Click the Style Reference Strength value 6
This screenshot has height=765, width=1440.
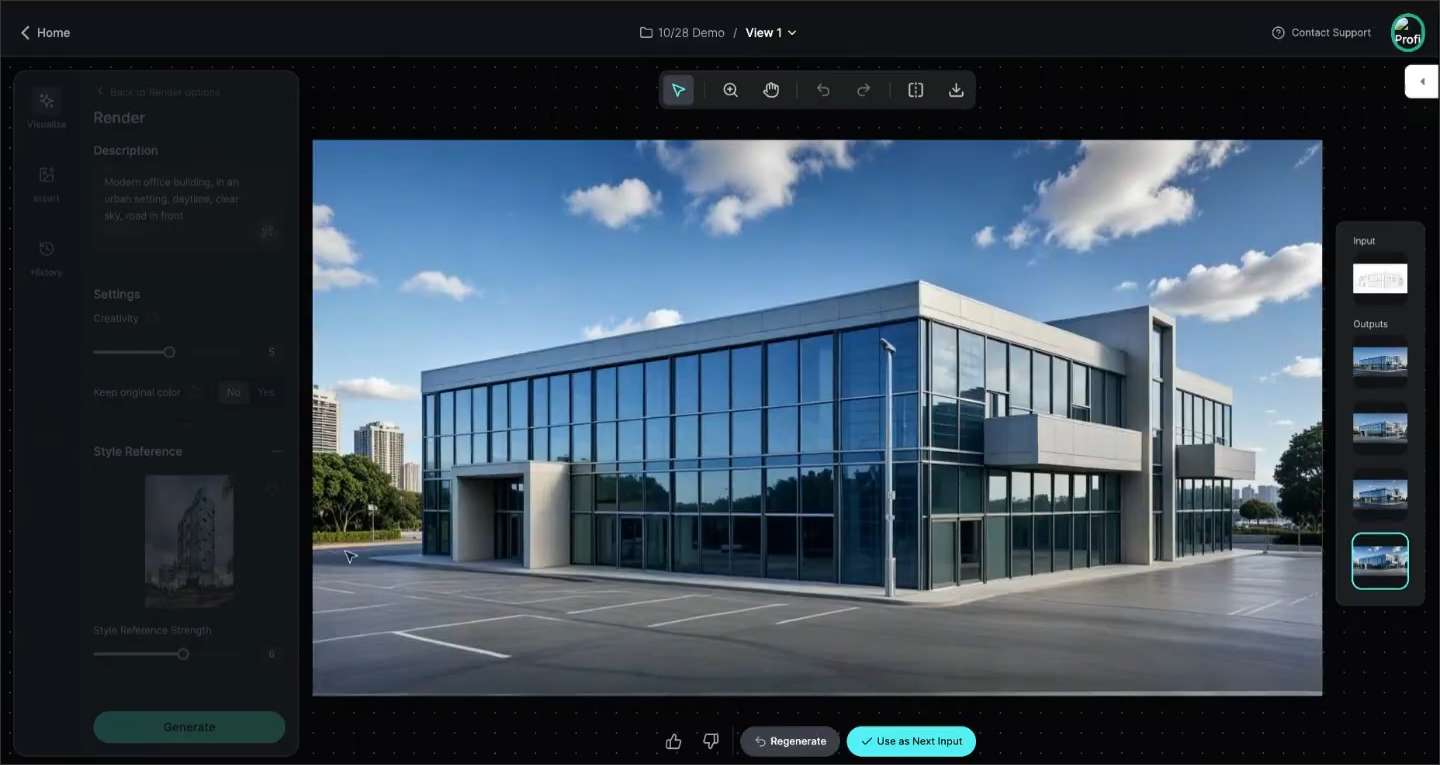click(x=271, y=654)
